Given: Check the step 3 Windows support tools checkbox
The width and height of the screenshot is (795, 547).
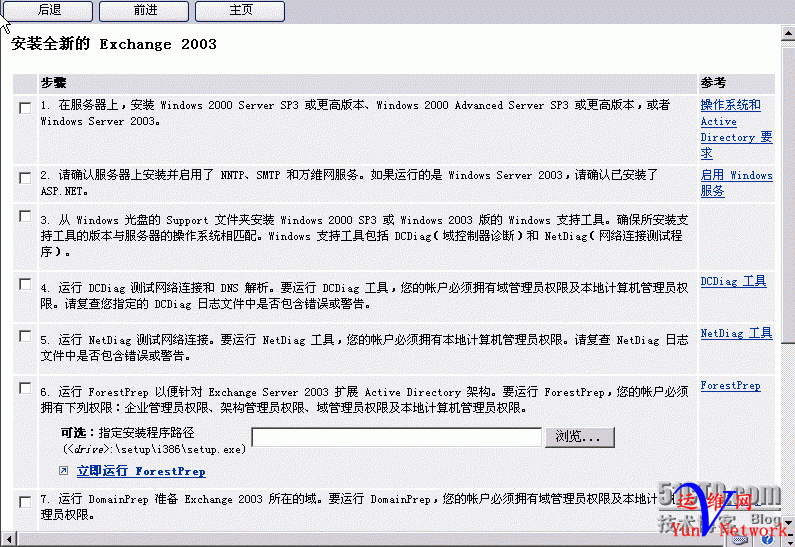Looking at the screenshot, I should (x=25, y=216).
